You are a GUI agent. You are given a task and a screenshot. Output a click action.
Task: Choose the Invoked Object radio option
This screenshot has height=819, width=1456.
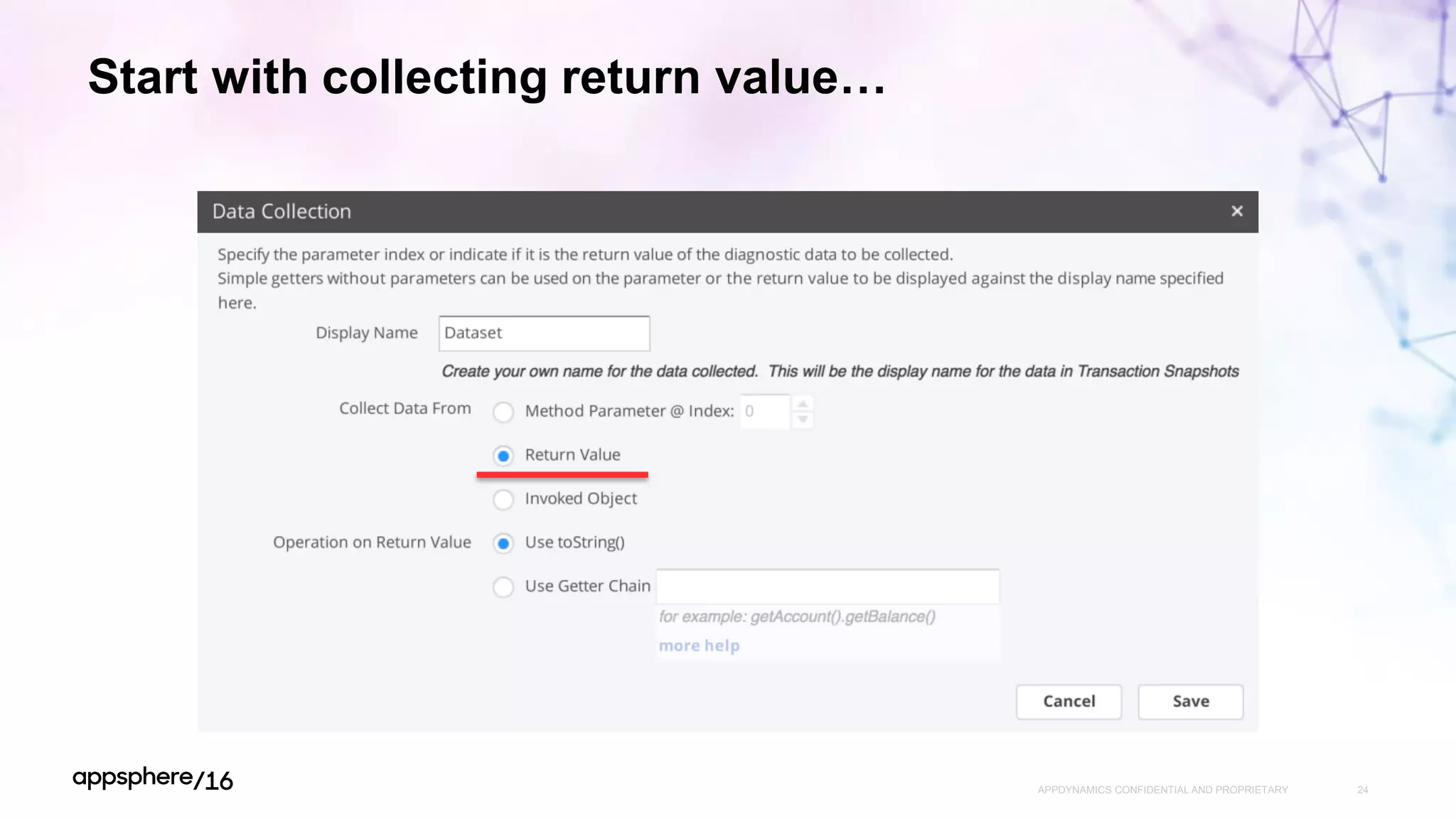click(503, 500)
